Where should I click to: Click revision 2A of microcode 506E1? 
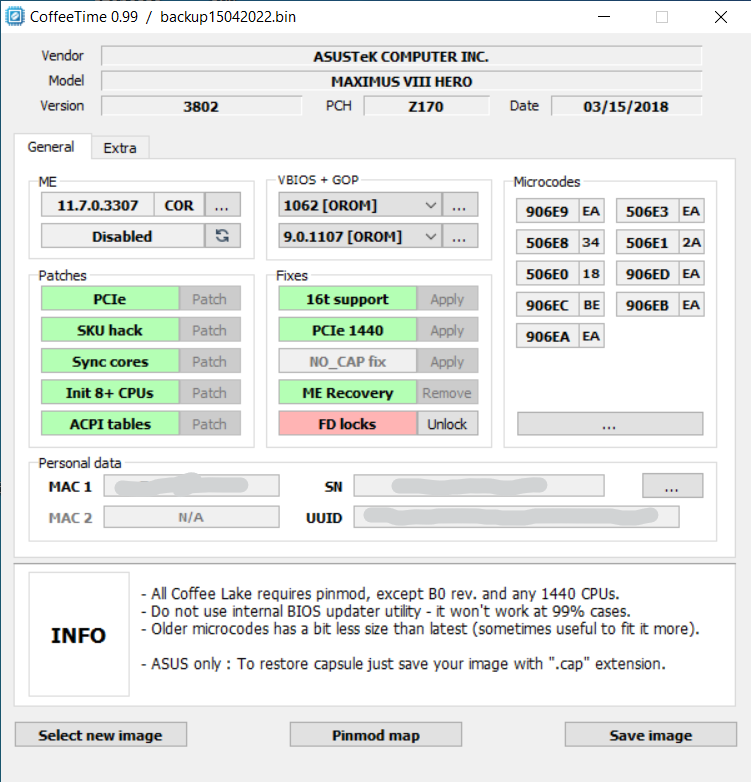(692, 242)
